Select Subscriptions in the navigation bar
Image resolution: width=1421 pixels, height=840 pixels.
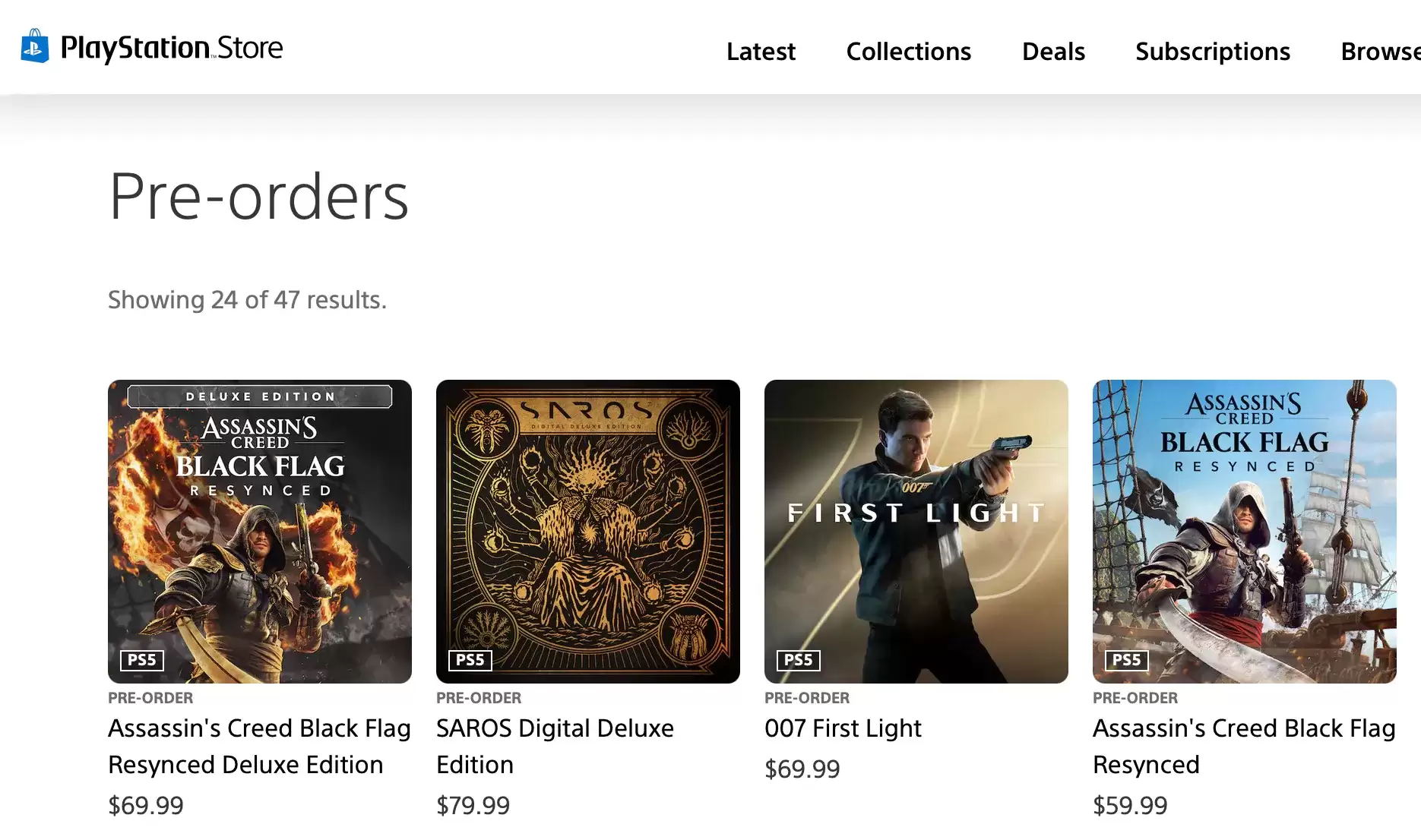(x=1212, y=52)
